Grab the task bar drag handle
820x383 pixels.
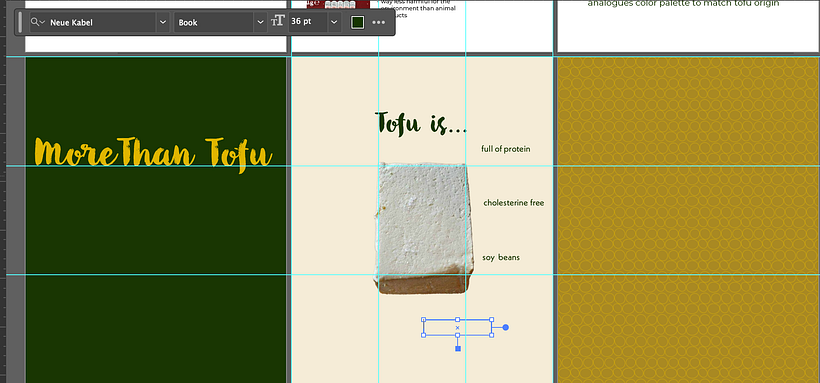pos(20,22)
